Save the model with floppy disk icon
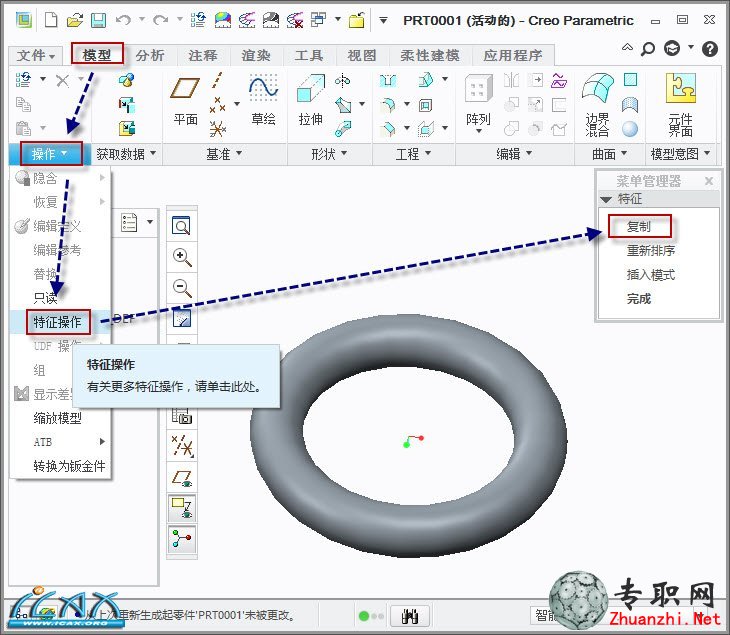730x635 pixels. (x=98, y=20)
